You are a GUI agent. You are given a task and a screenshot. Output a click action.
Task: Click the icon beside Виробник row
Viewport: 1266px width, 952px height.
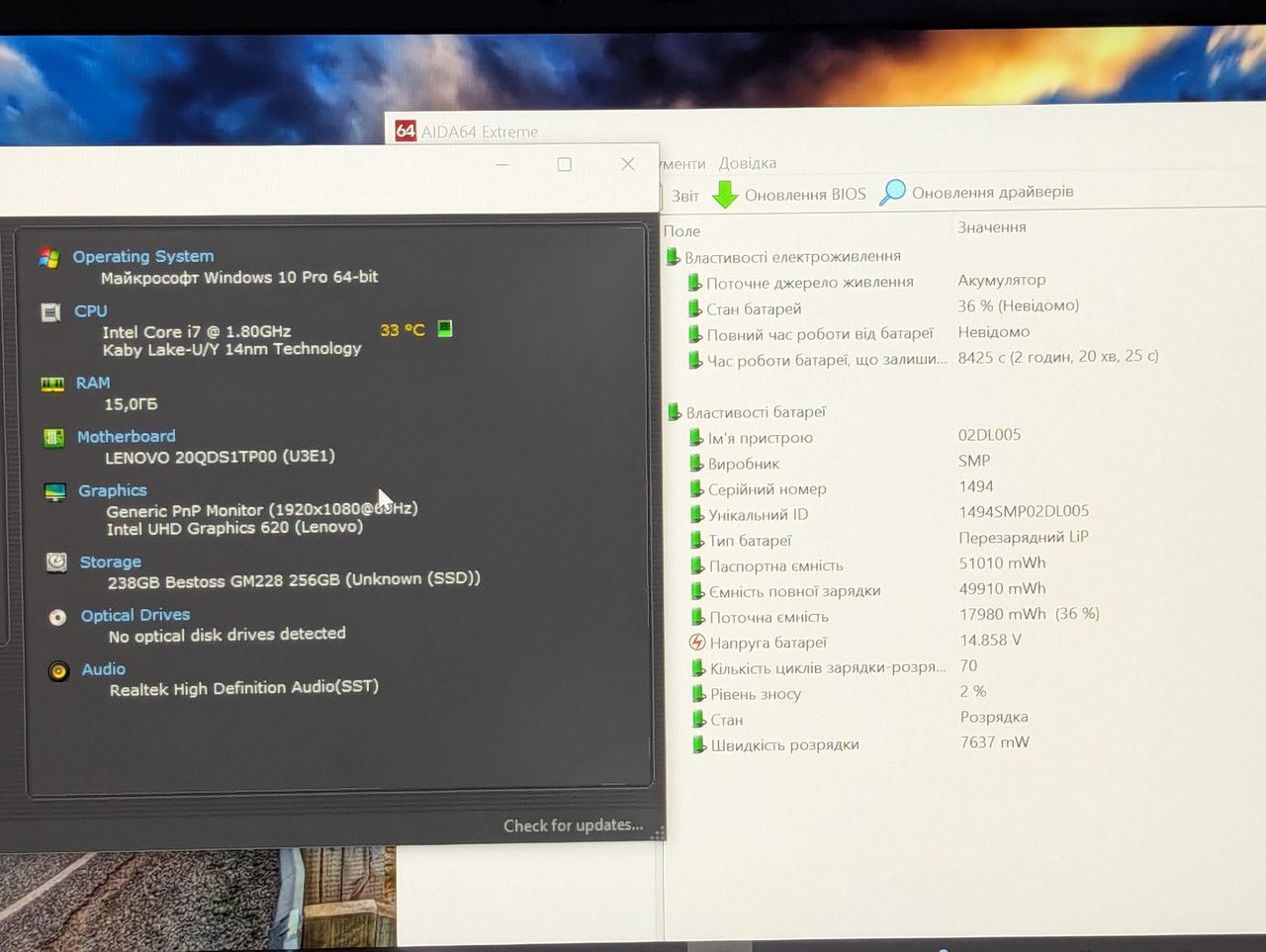coord(696,463)
